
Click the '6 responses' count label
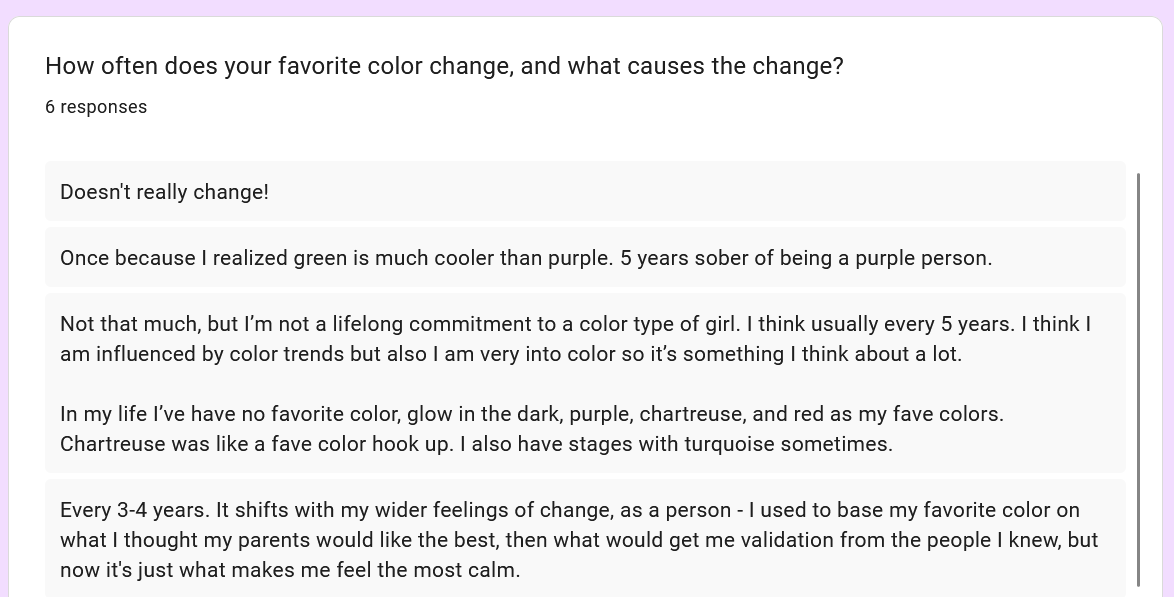pos(96,107)
